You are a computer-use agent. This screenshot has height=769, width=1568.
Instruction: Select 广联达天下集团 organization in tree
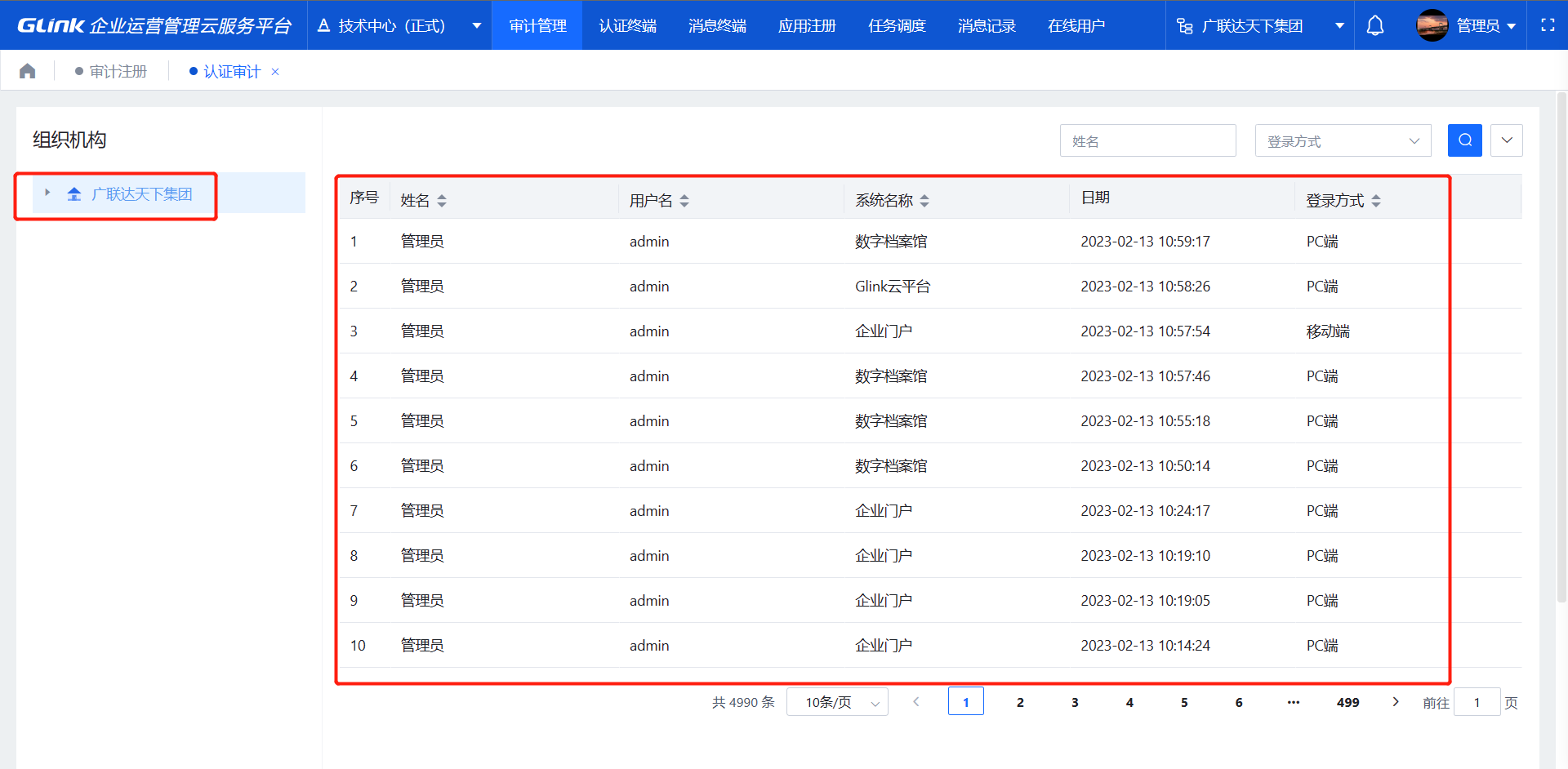pos(141,193)
